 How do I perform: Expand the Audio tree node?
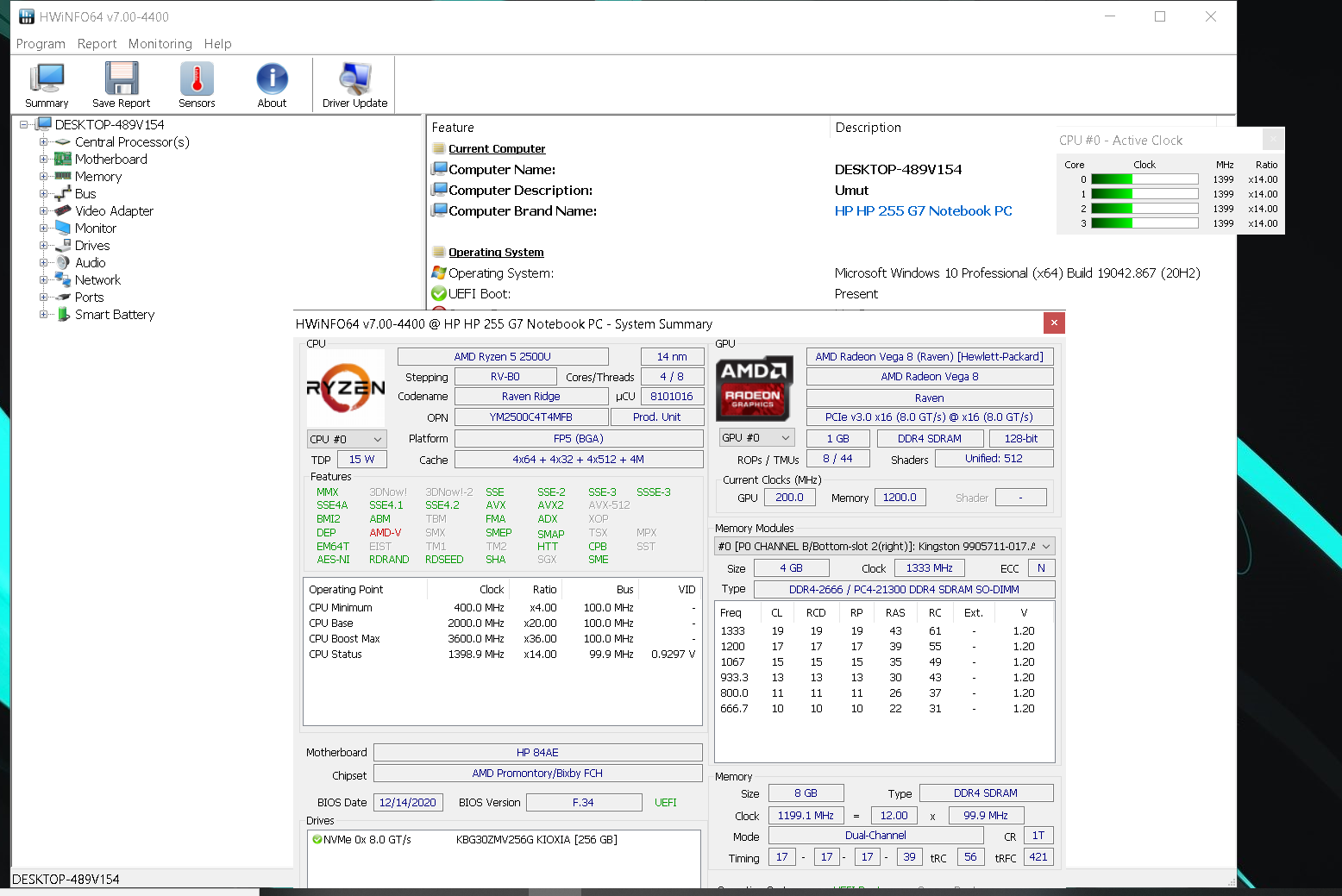(x=43, y=263)
